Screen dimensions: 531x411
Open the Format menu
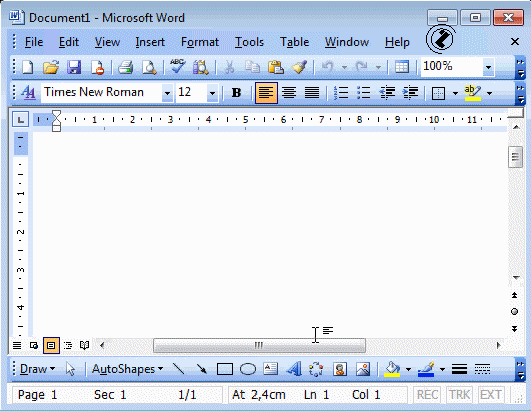tap(200, 42)
